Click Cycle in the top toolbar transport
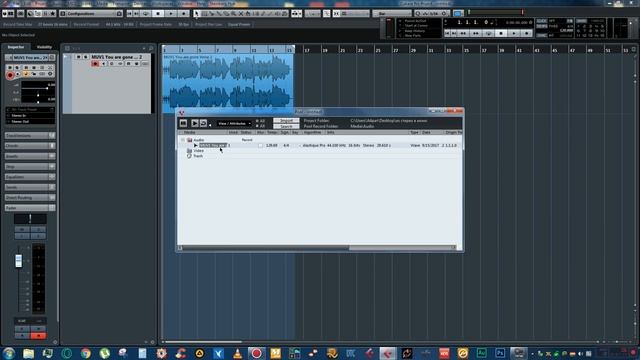Screen dimensions: 640x360 click(x=146, y=13)
